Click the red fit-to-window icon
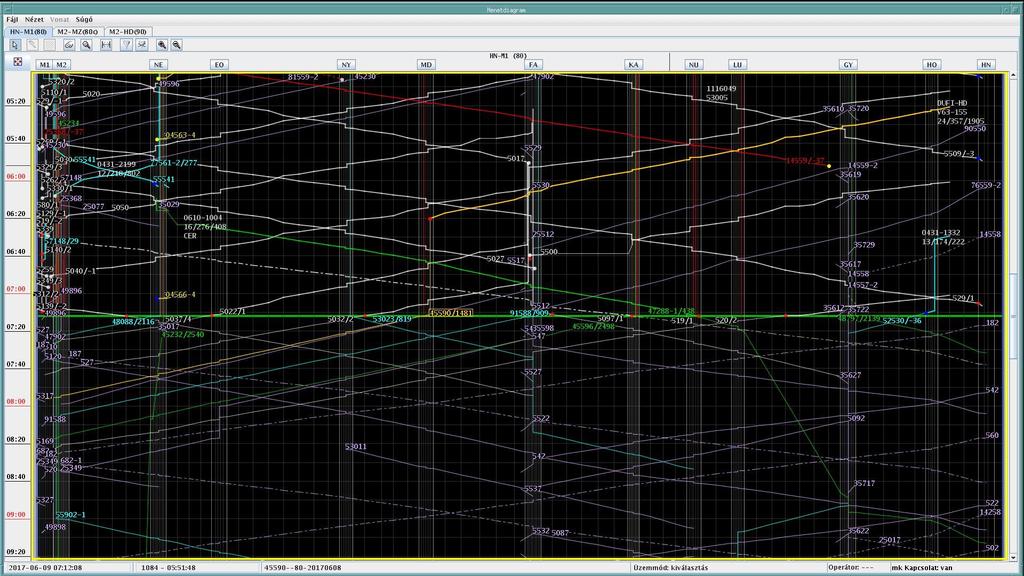 click(18, 61)
